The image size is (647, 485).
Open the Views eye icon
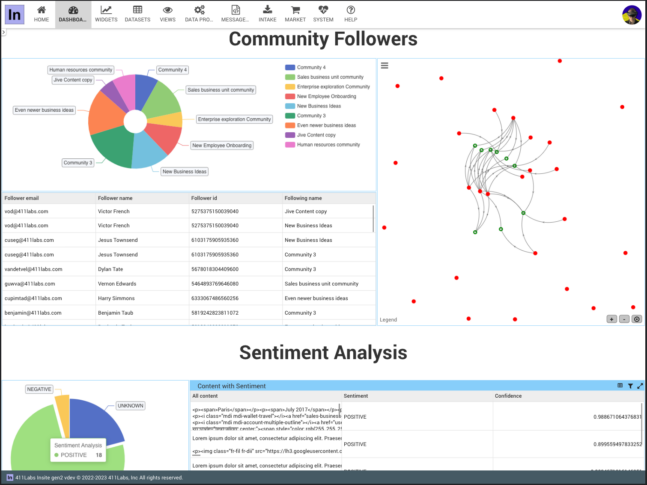pos(167,10)
